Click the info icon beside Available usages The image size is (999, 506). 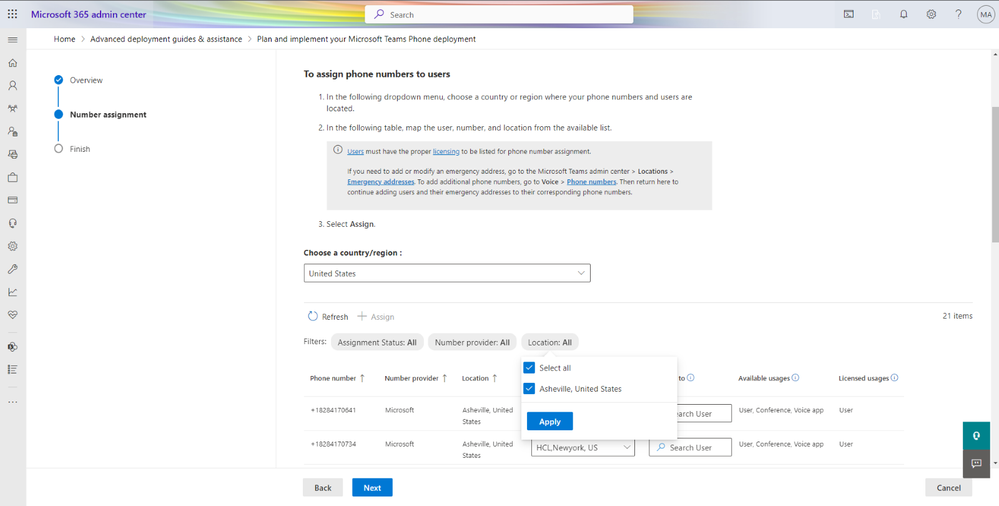(x=795, y=377)
